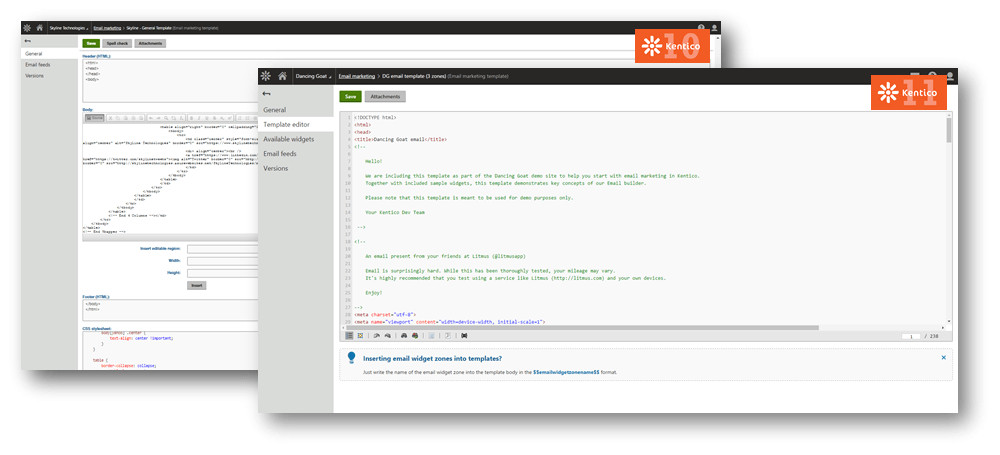This screenshot has height=455, width=1000.
Task: Click the Kentico logo in Dancing Goat window
Action: (x=266, y=76)
